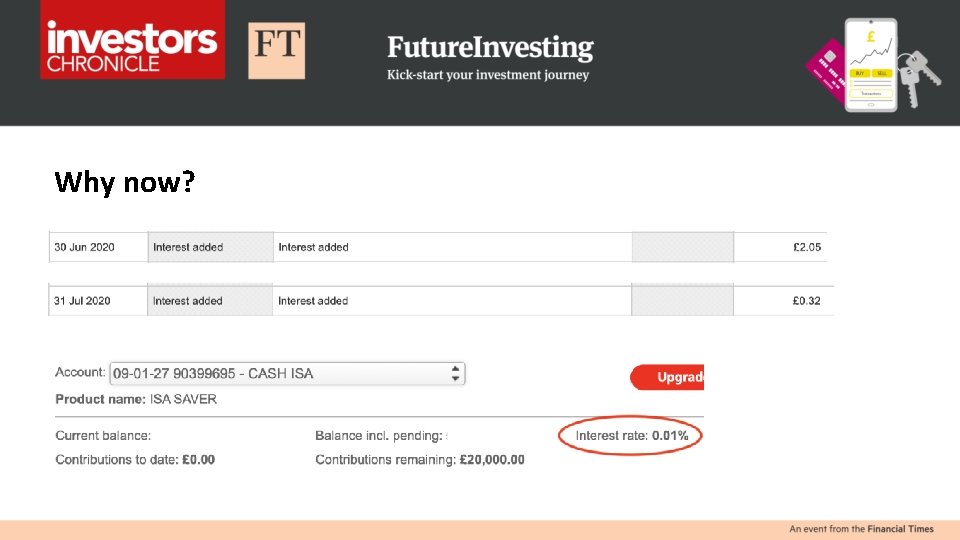
Task: Click the £0.32 interest amount
Action: [806, 301]
